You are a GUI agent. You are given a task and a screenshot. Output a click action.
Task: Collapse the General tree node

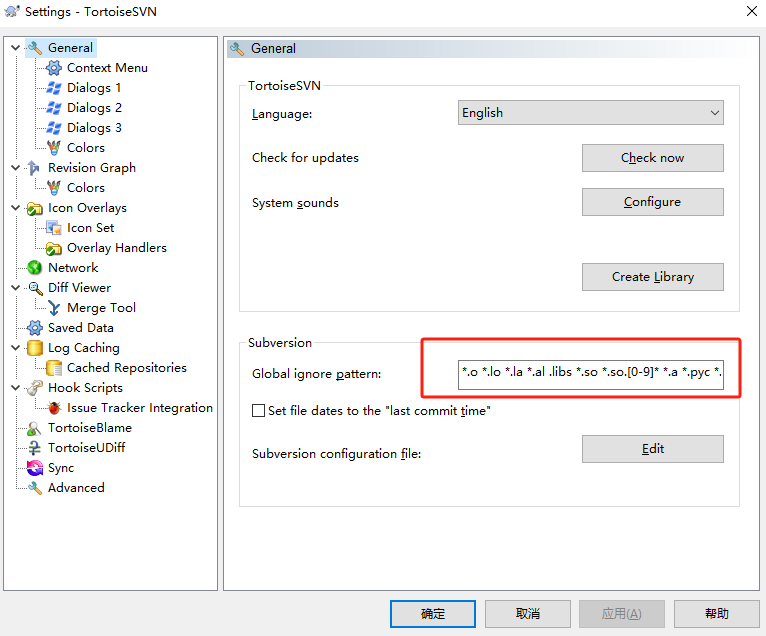tap(16, 48)
